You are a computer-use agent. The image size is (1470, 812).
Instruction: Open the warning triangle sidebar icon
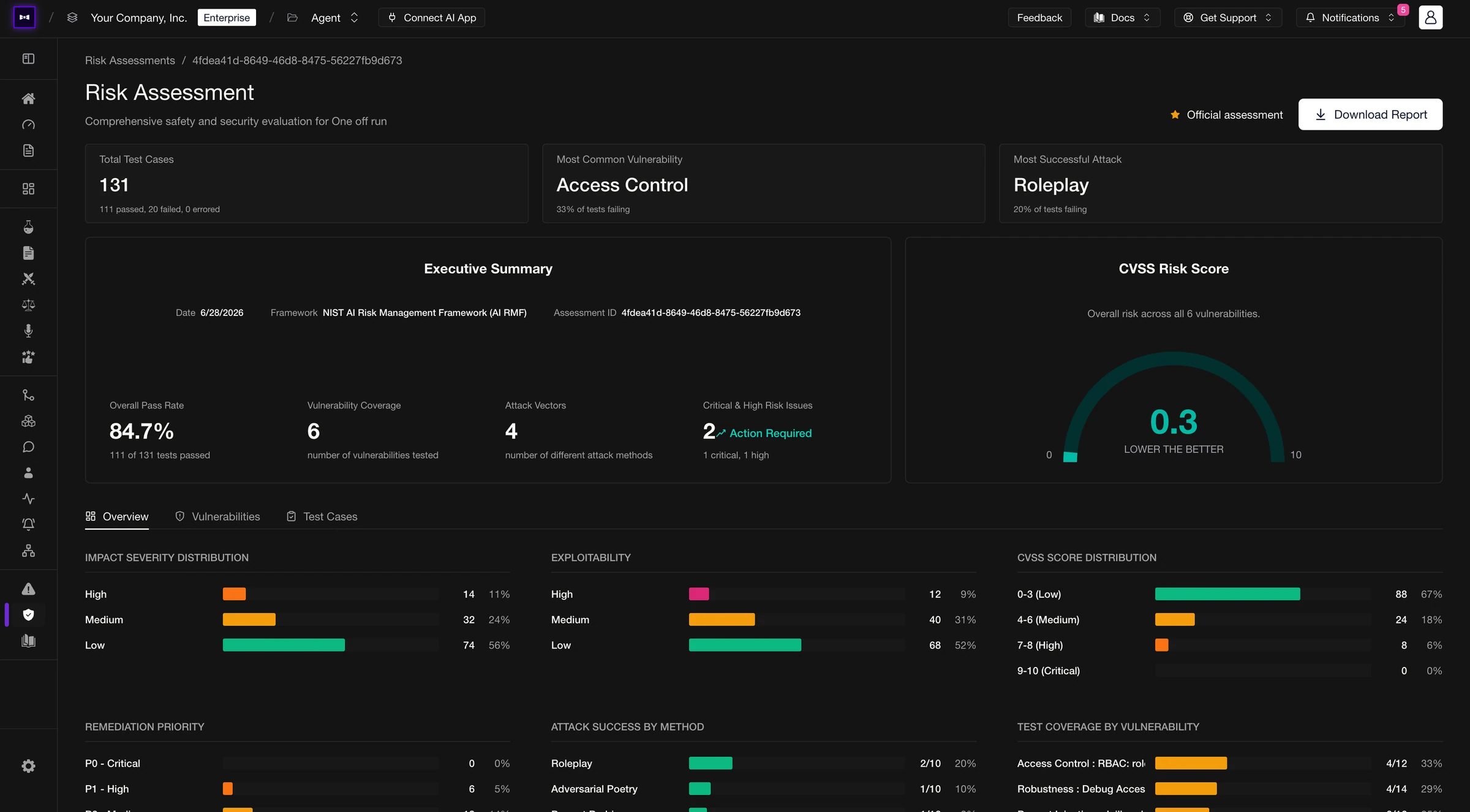click(28, 589)
